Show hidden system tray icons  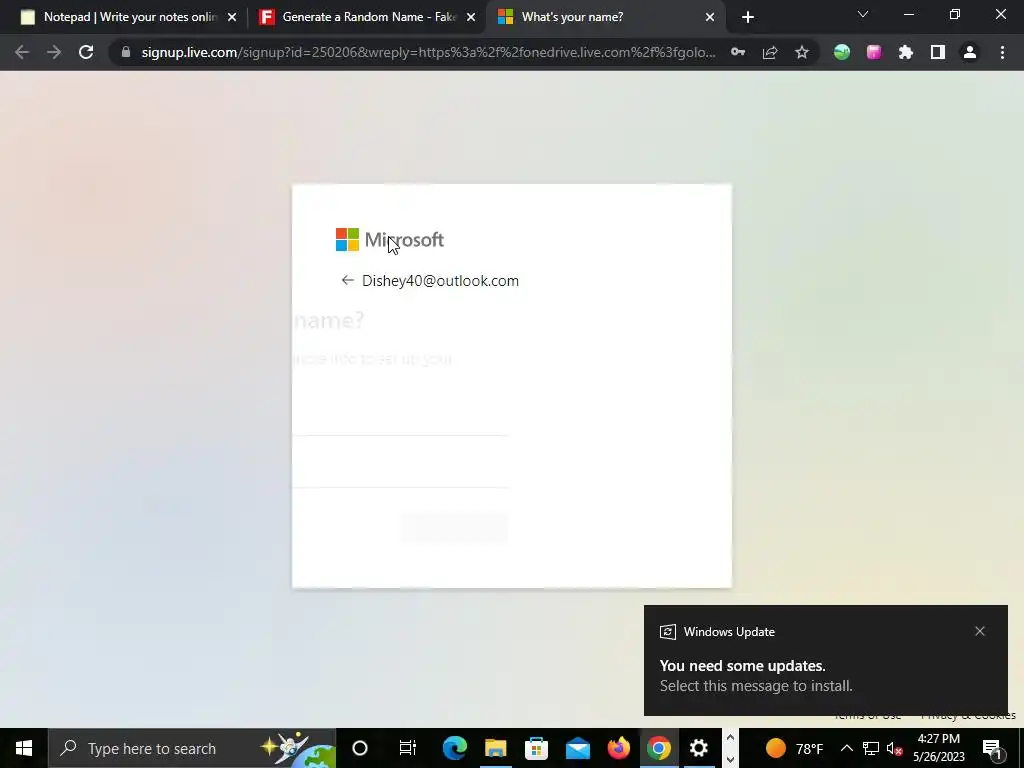point(846,748)
